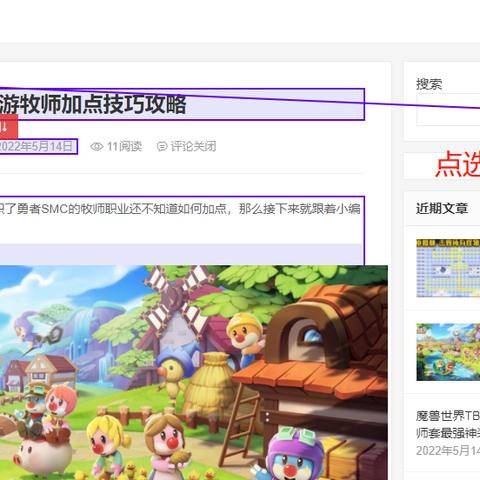Click the 评论关闭 comments label
The width and height of the screenshot is (480, 480).
coord(194,146)
